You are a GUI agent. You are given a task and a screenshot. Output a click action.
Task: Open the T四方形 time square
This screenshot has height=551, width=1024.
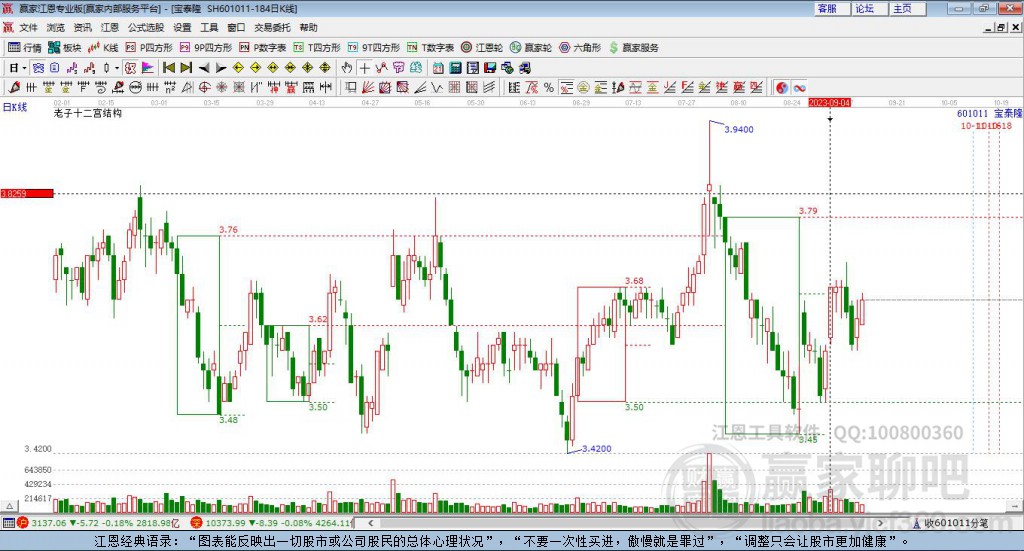[x=317, y=48]
